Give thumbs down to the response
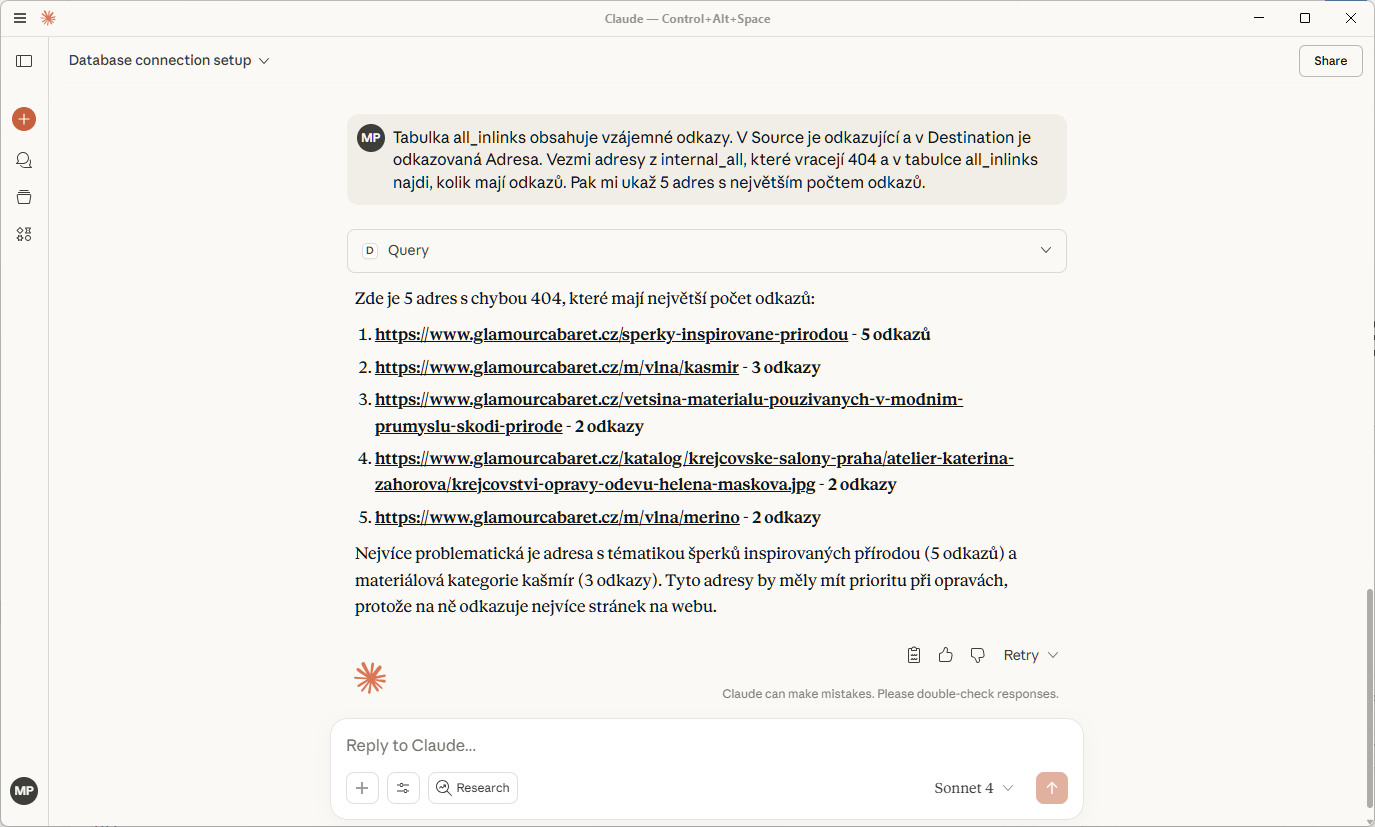Image resolution: width=1375 pixels, height=827 pixels. (978, 655)
